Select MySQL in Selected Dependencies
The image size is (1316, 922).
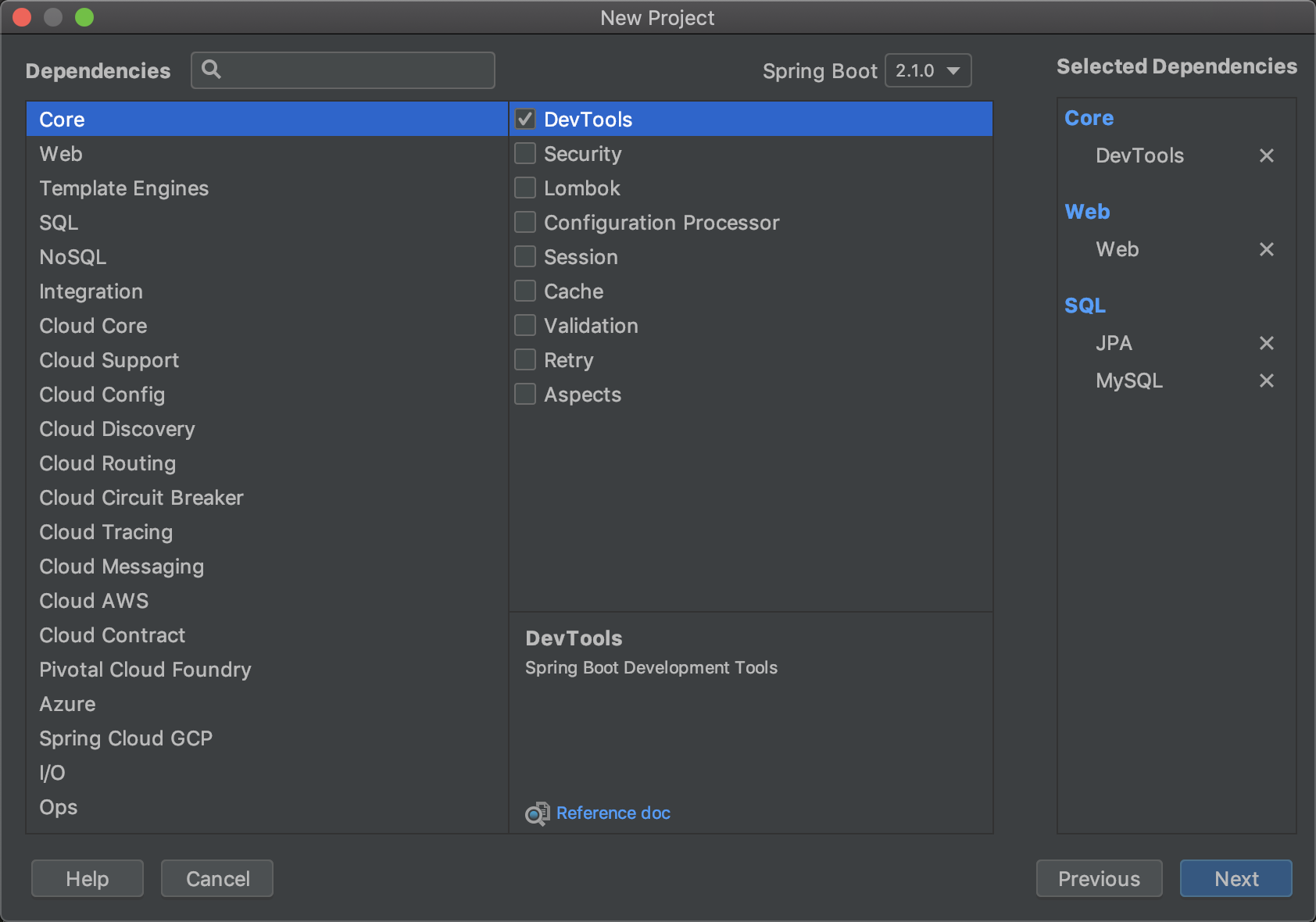click(x=1129, y=381)
